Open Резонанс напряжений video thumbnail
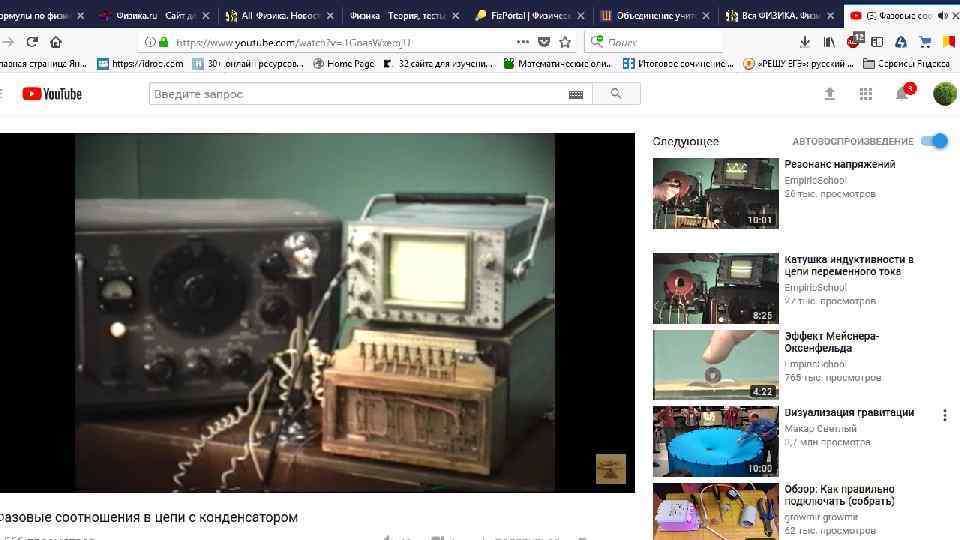 (x=715, y=193)
